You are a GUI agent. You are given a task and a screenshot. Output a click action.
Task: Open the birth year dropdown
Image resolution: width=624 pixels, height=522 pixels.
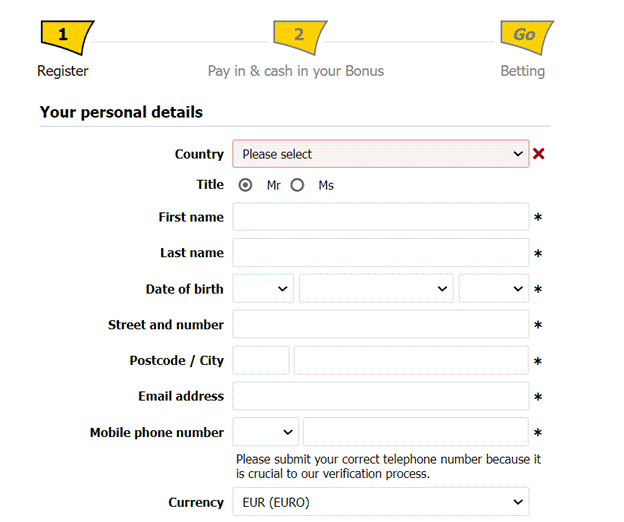pos(493,289)
